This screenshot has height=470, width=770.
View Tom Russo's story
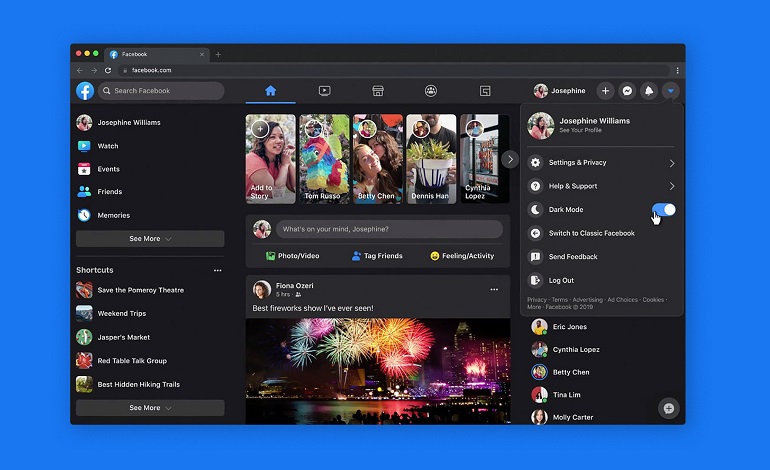pos(324,159)
